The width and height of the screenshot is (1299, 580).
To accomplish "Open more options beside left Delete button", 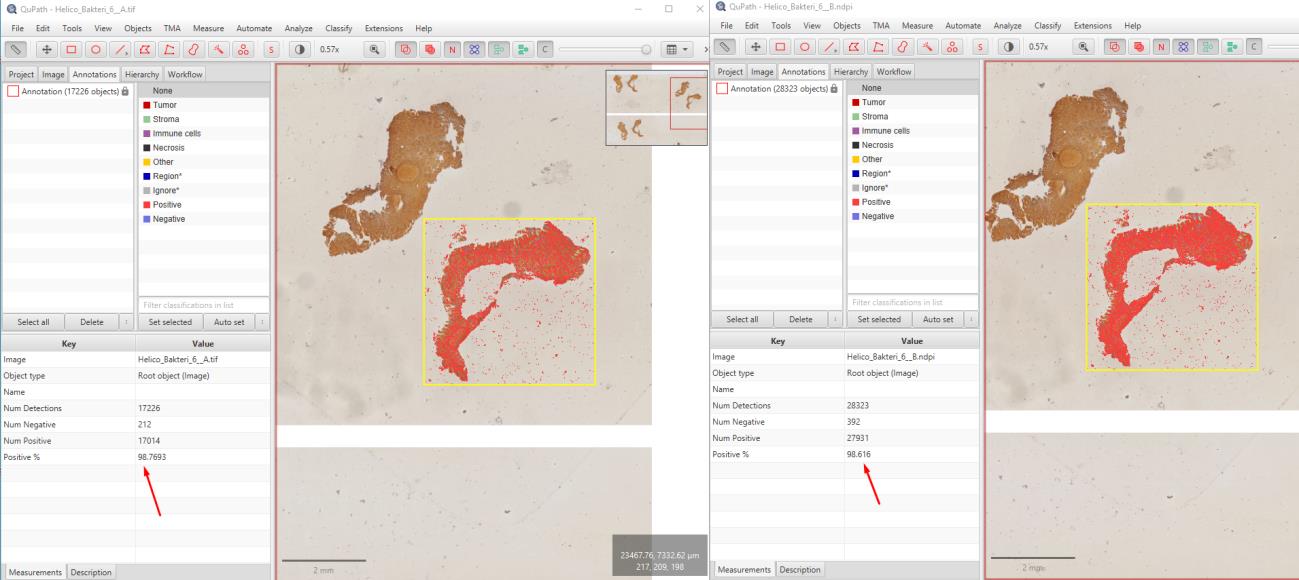I will coord(126,321).
